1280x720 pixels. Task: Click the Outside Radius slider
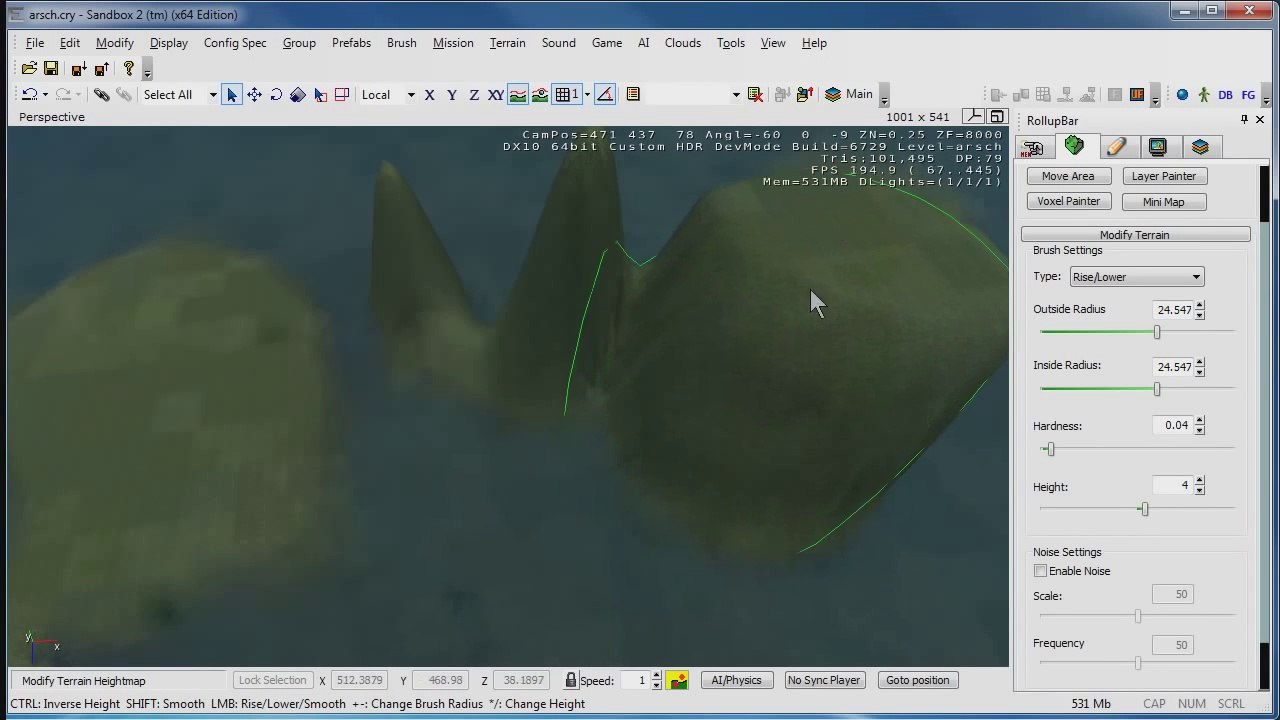point(1137,332)
